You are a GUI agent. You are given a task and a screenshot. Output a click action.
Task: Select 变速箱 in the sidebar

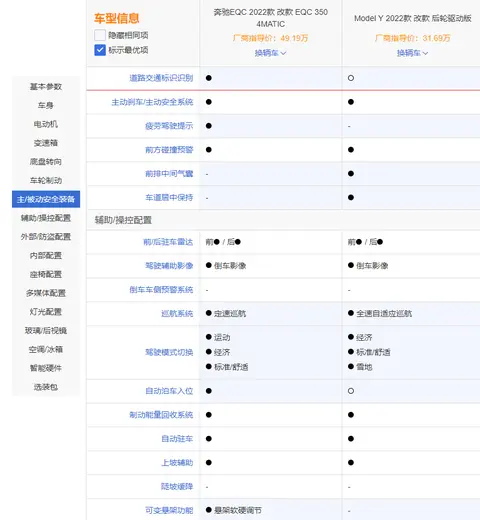pos(46,143)
